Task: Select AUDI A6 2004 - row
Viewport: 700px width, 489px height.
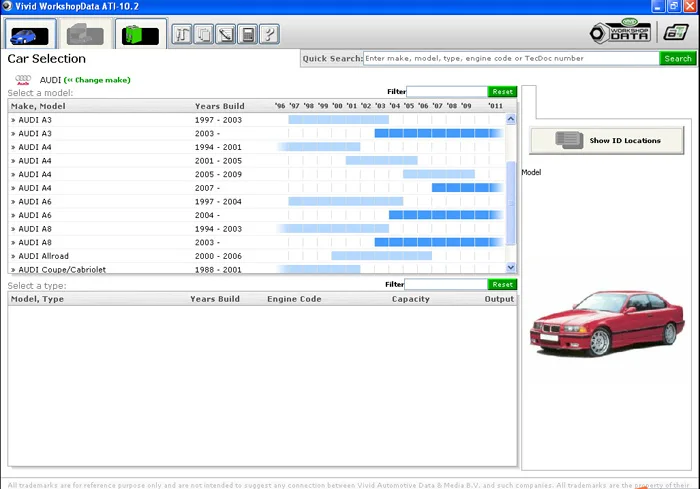Action: [257, 215]
